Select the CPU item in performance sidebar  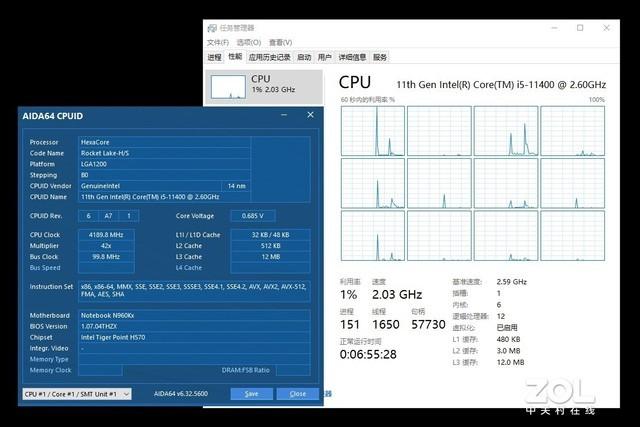(264, 87)
